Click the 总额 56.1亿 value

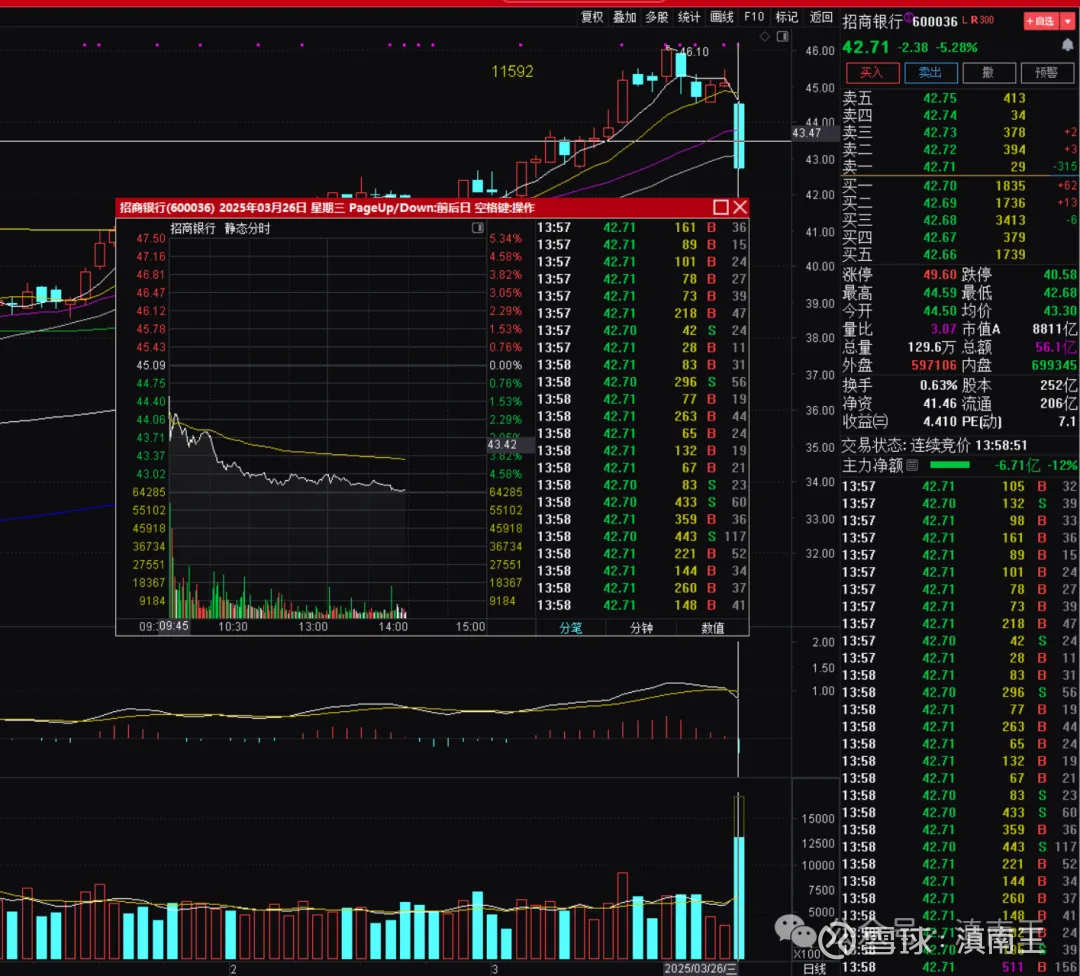click(1056, 347)
